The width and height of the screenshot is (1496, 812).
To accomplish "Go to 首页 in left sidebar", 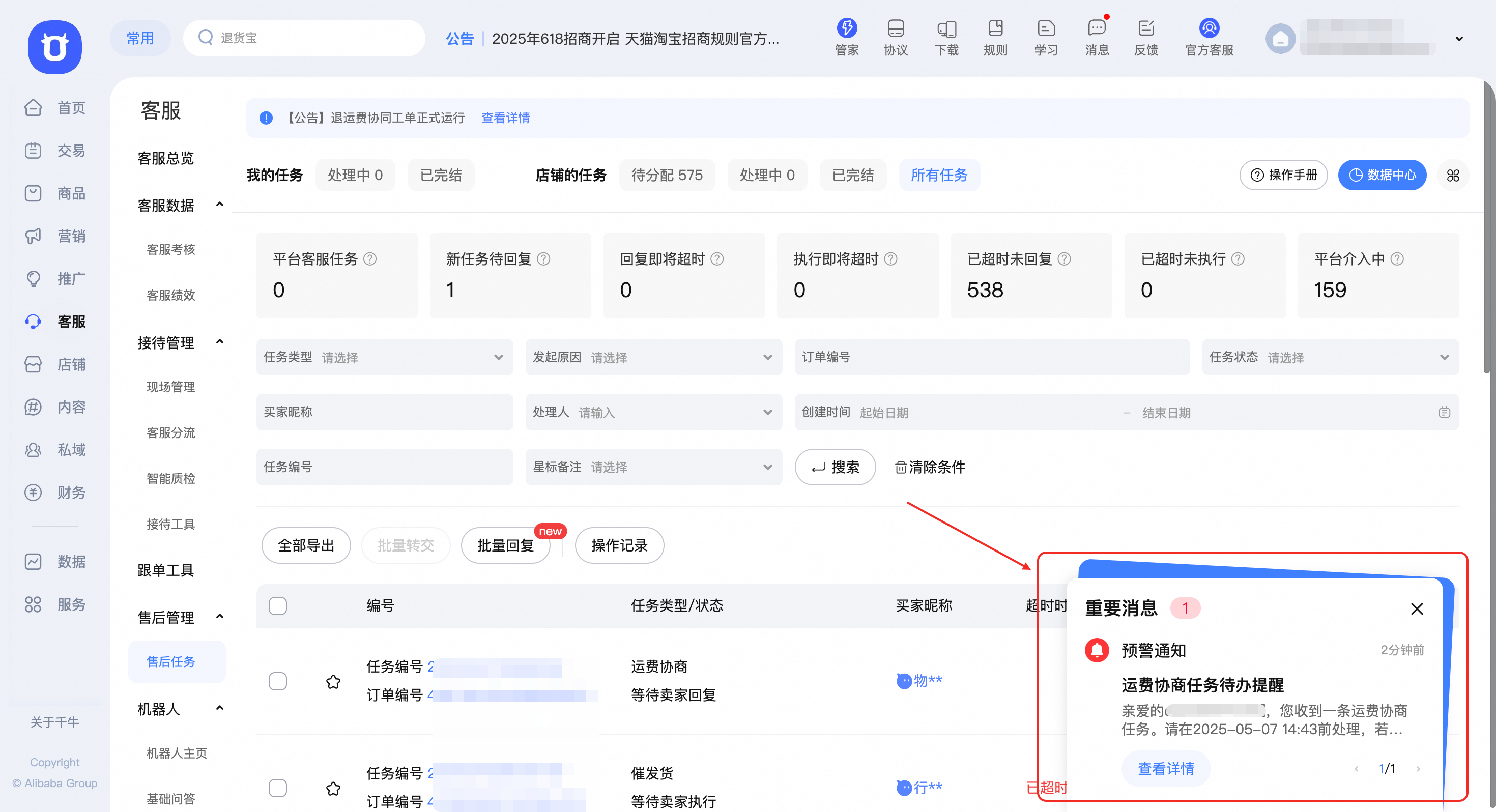I will 55,107.
